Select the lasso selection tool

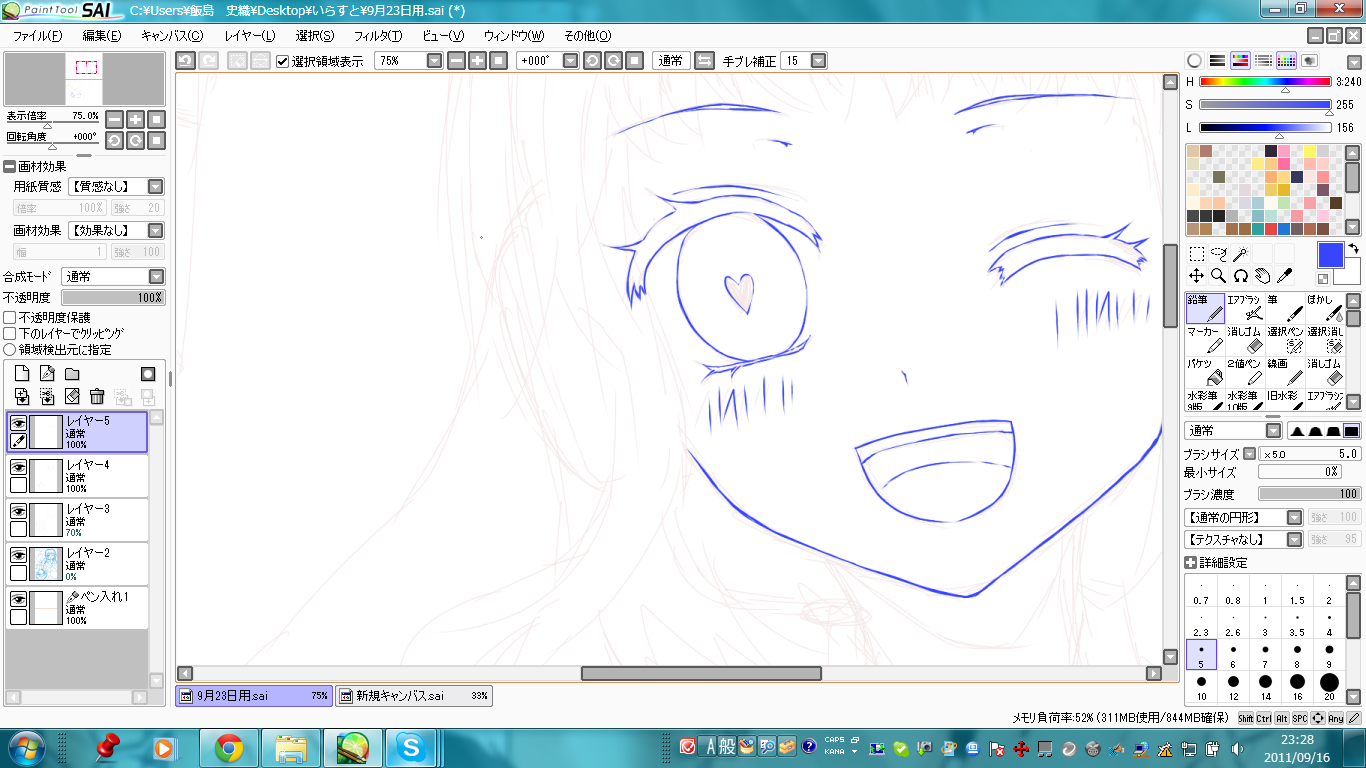(x=1219, y=254)
